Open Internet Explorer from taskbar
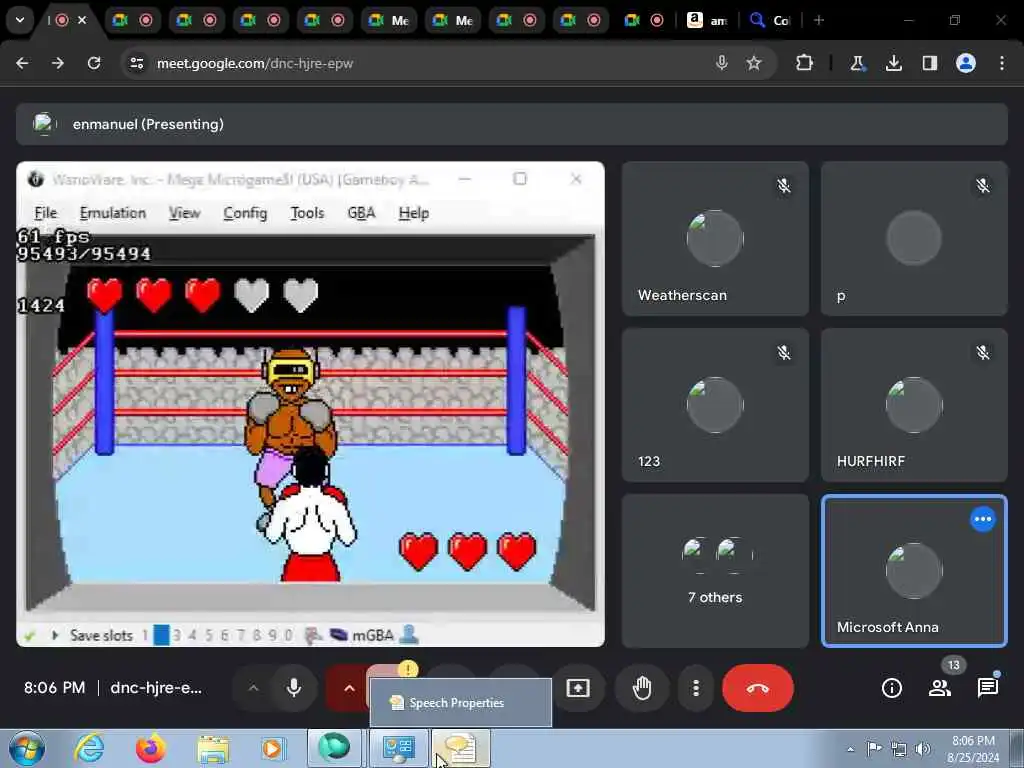The height and width of the screenshot is (768, 1024). click(89, 748)
